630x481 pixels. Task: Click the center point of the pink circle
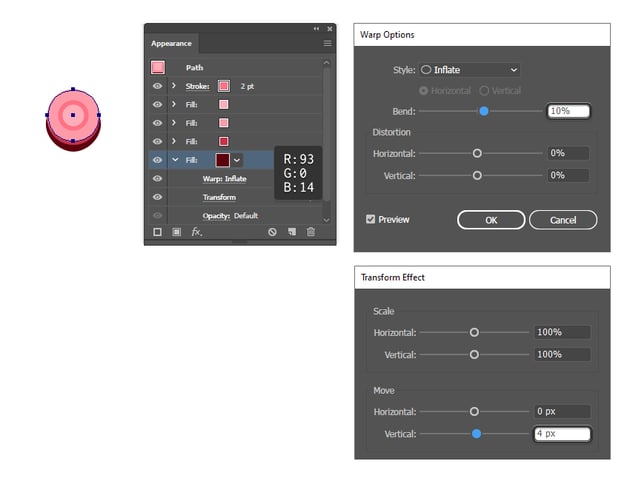coord(73,115)
